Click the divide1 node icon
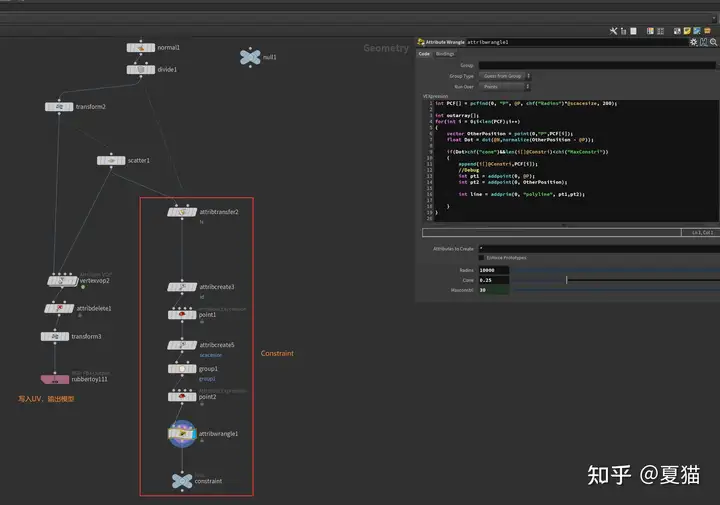Screen dimensions: 720x505 click(140, 70)
